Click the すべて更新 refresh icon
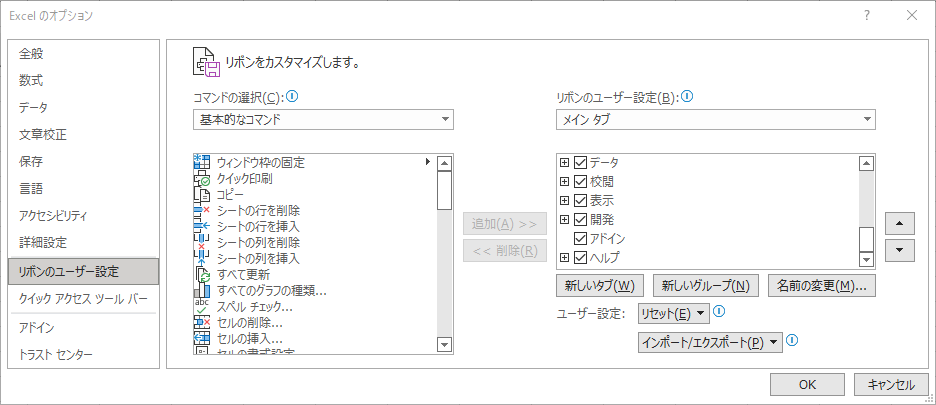Image resolution: width=936 pixels, height=405 pixels. (x=202, y=275)
